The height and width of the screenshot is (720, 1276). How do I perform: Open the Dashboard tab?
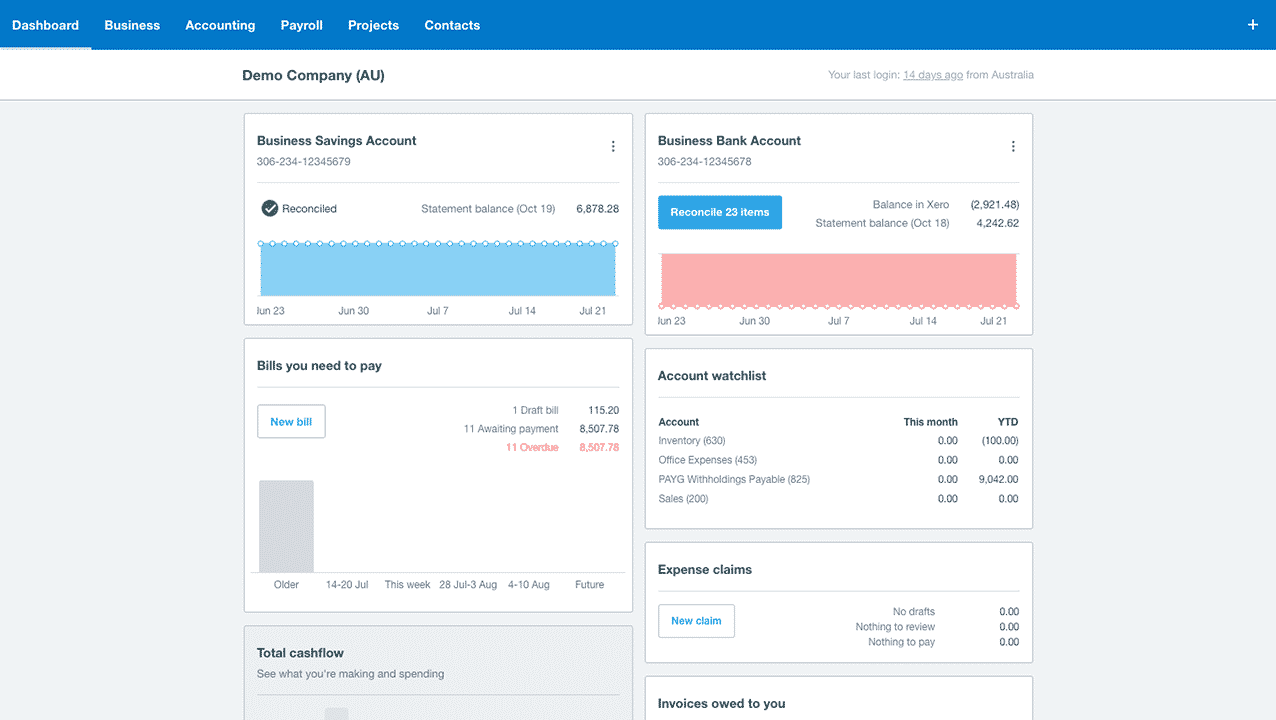[45, 25]
